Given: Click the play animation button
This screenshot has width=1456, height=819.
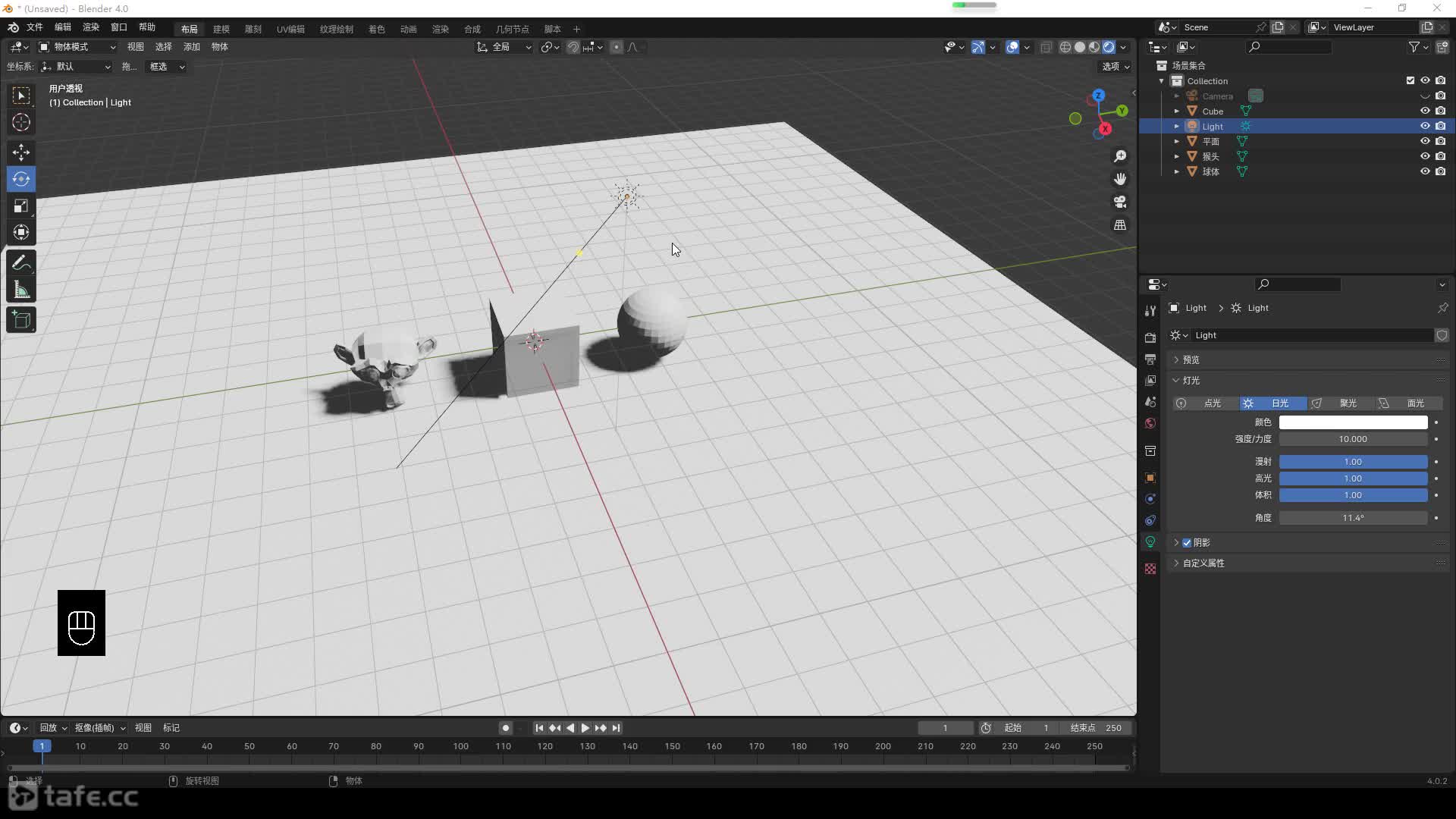Looking at the screenshot, I should click(x=585, y=728).
